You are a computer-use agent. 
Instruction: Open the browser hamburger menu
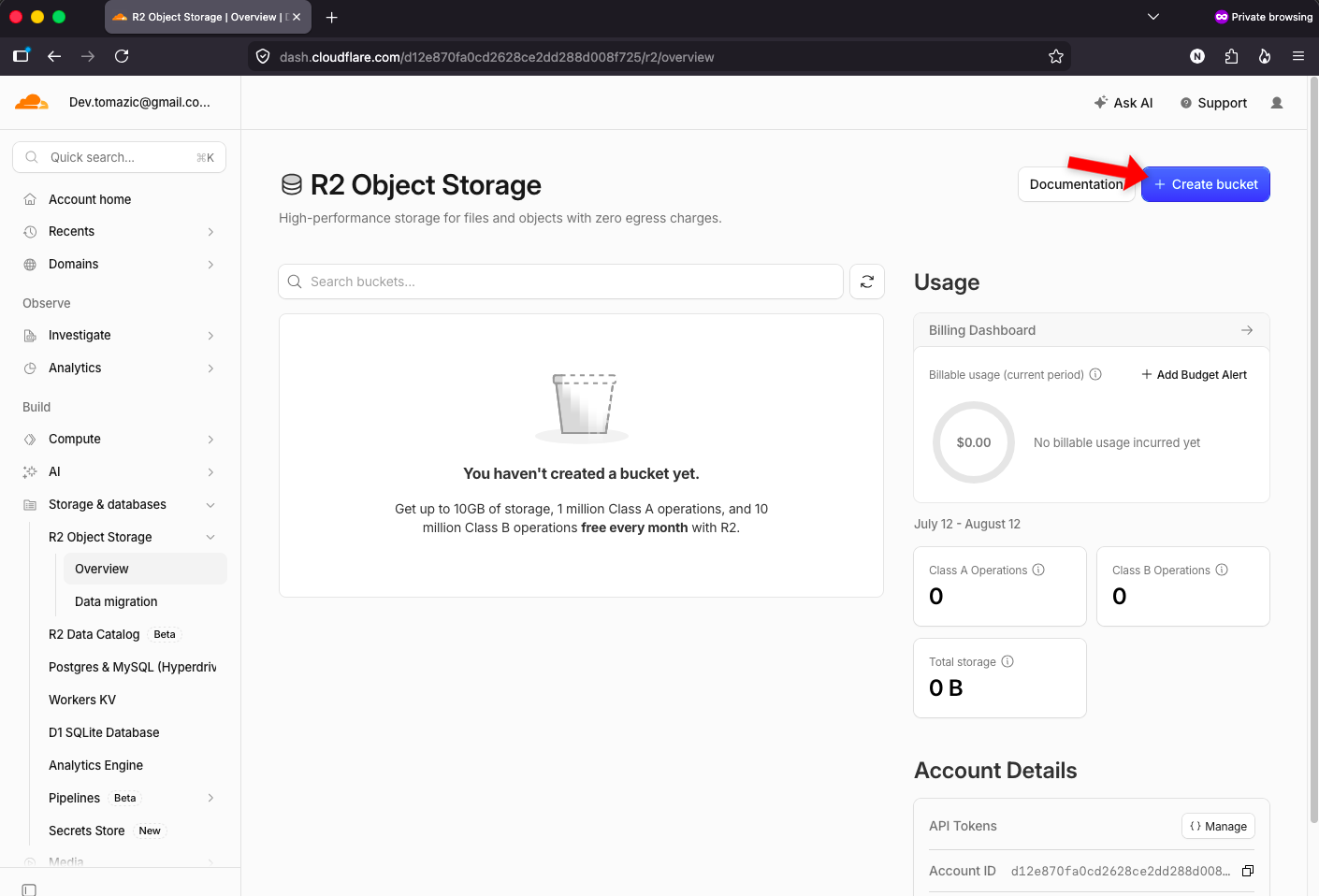point(1298,56)
